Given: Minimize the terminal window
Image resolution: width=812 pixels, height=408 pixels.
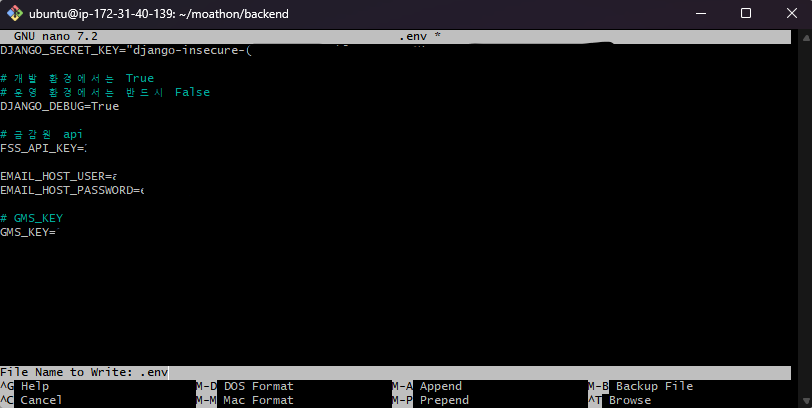Looking at the screenshot, I should 698,14.
